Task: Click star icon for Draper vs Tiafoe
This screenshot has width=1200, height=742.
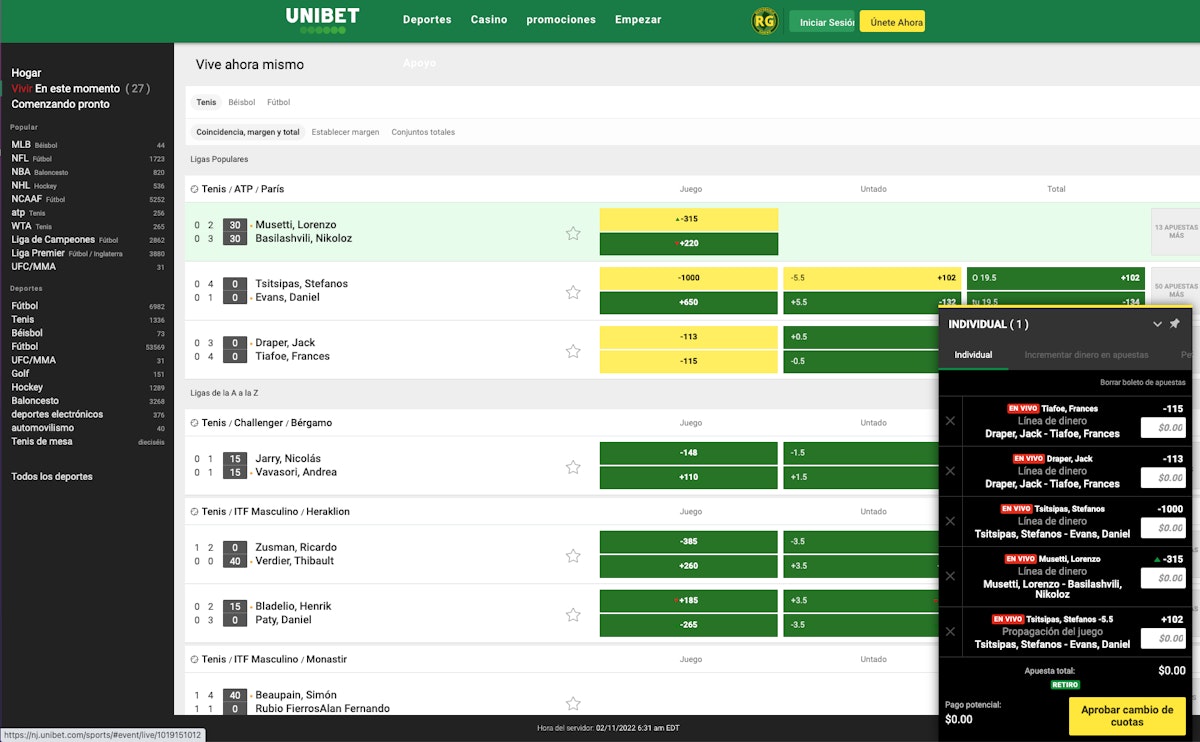Action: 573,351
